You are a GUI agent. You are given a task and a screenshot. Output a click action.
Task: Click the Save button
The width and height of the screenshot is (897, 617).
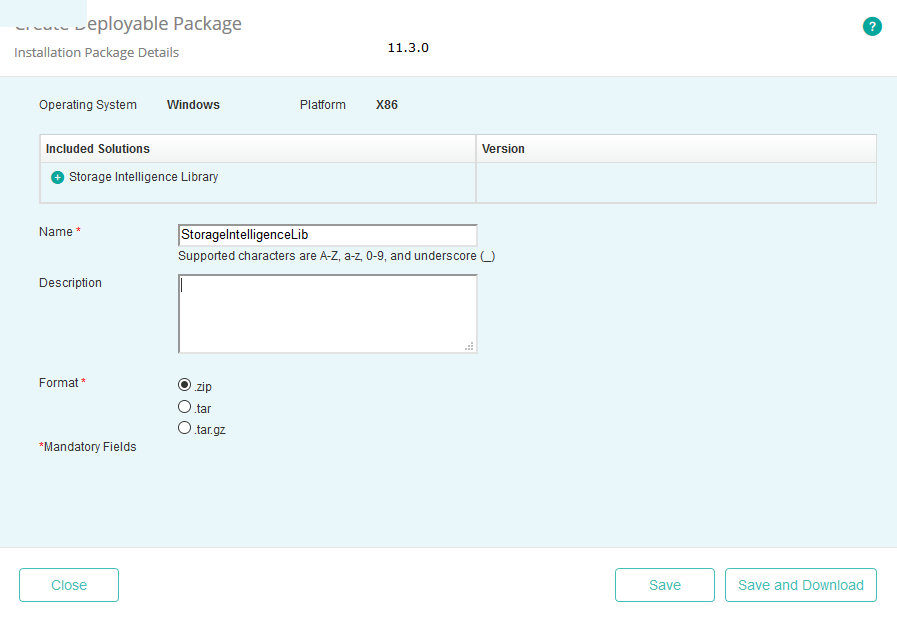click(664, 585)
